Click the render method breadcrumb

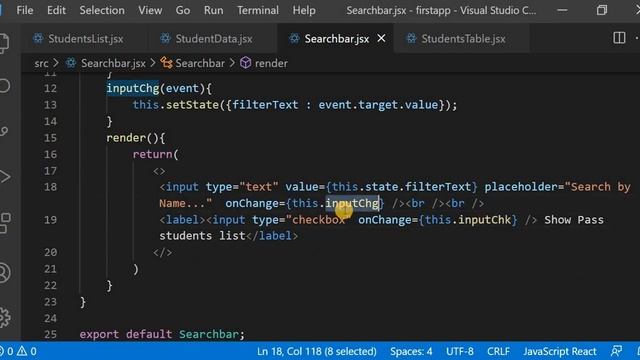(x=271, y=63)
